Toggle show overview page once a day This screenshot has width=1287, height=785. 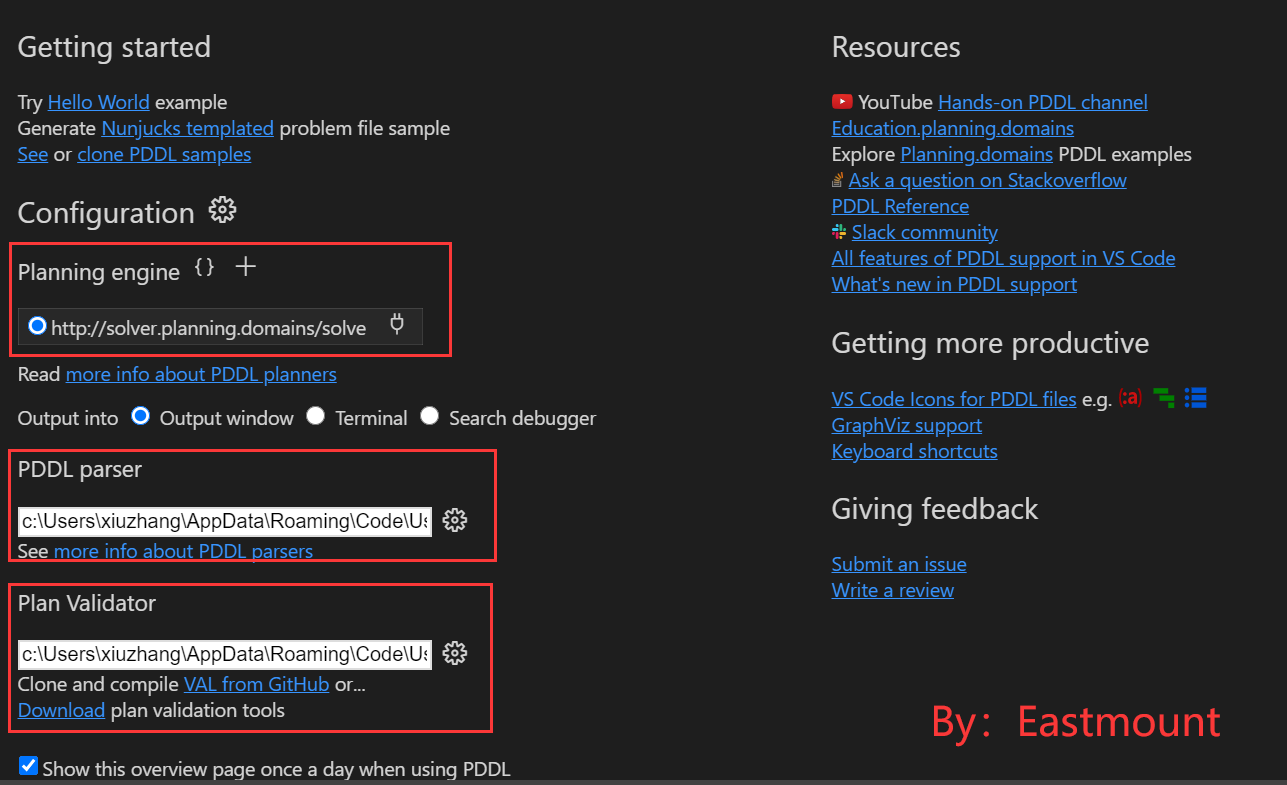pyautogui.click(x=29, y=767)
